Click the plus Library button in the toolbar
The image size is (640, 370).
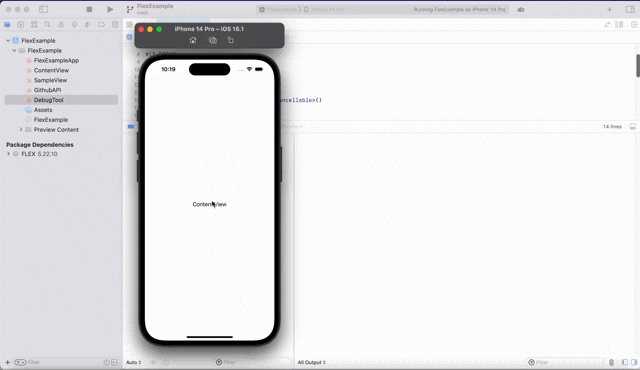pos(609,9)
